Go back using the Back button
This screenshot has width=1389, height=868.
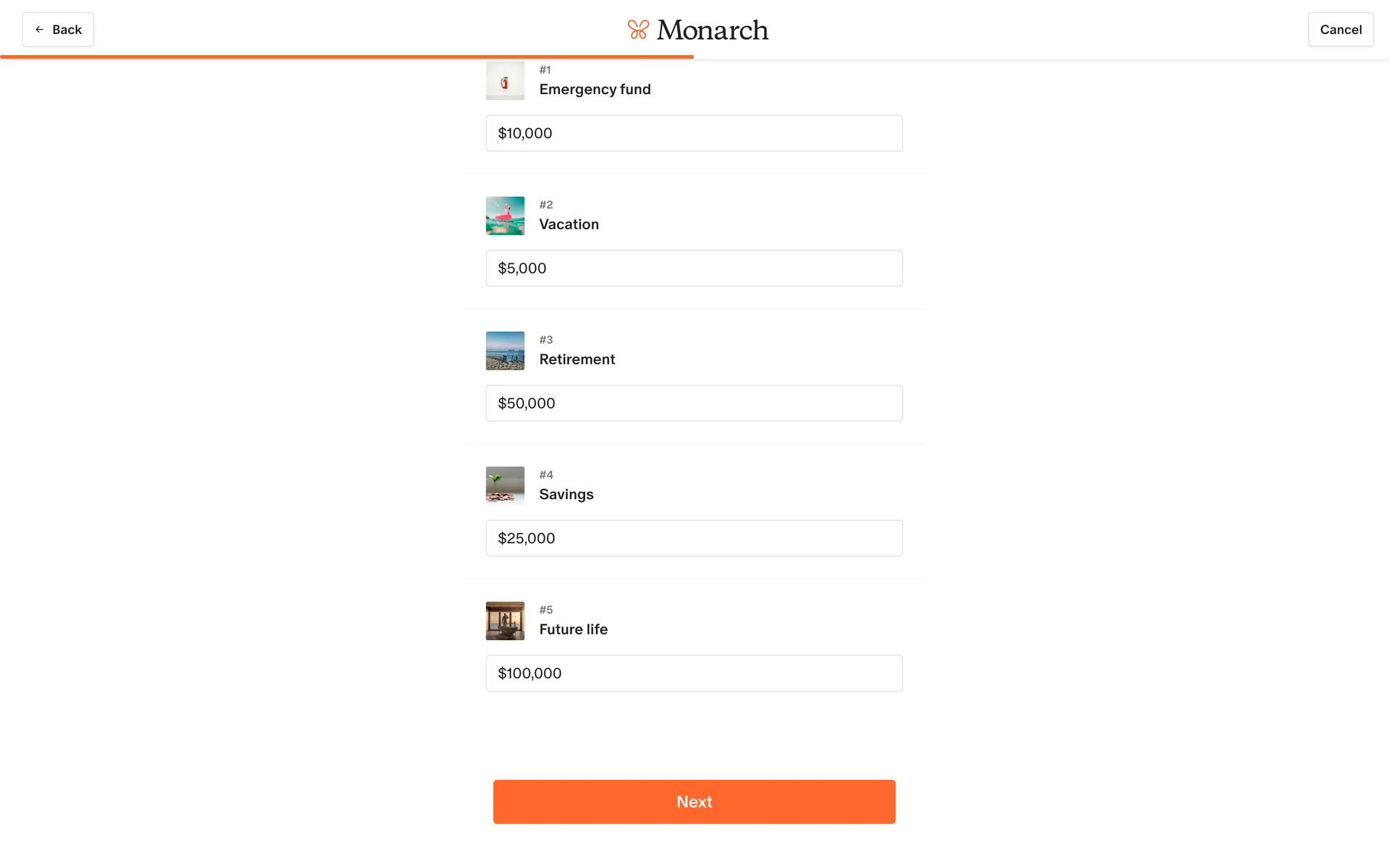(x=58, y=30)
